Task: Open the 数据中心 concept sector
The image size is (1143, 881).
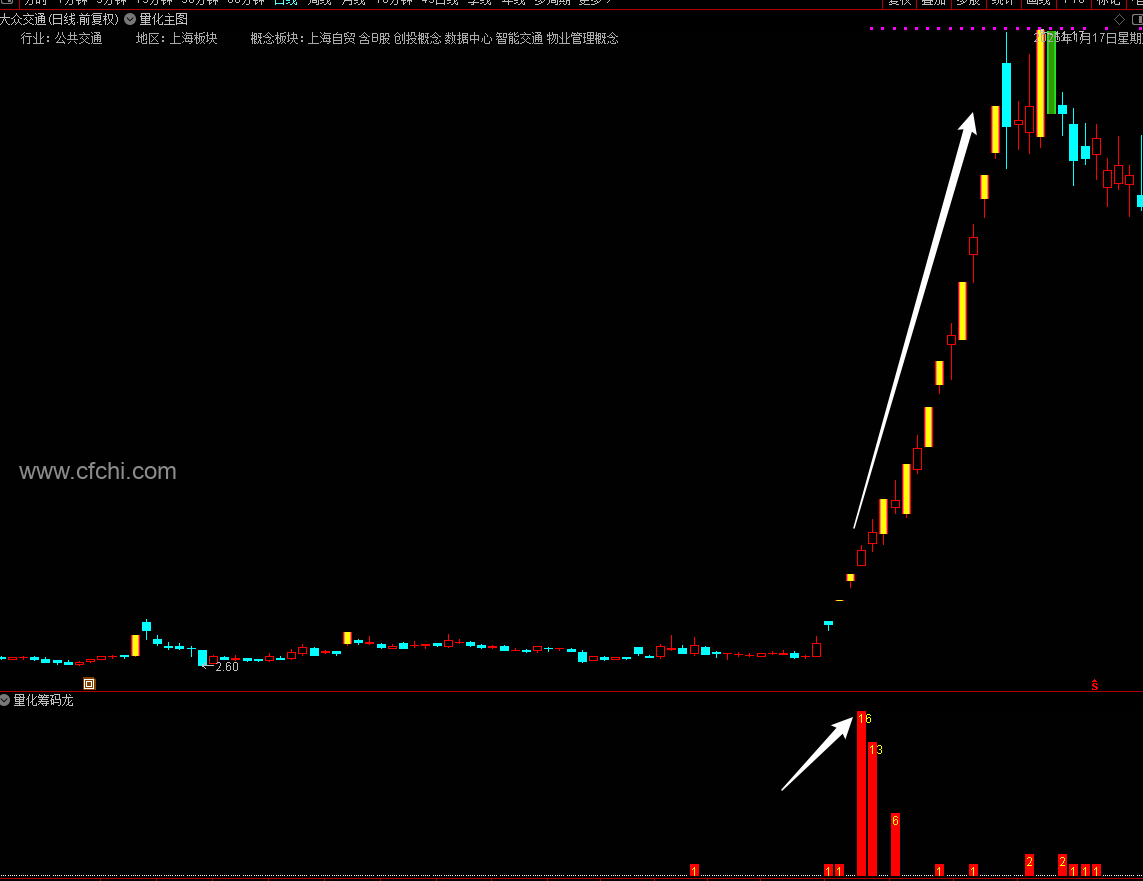Action: (x=469, y=39)
